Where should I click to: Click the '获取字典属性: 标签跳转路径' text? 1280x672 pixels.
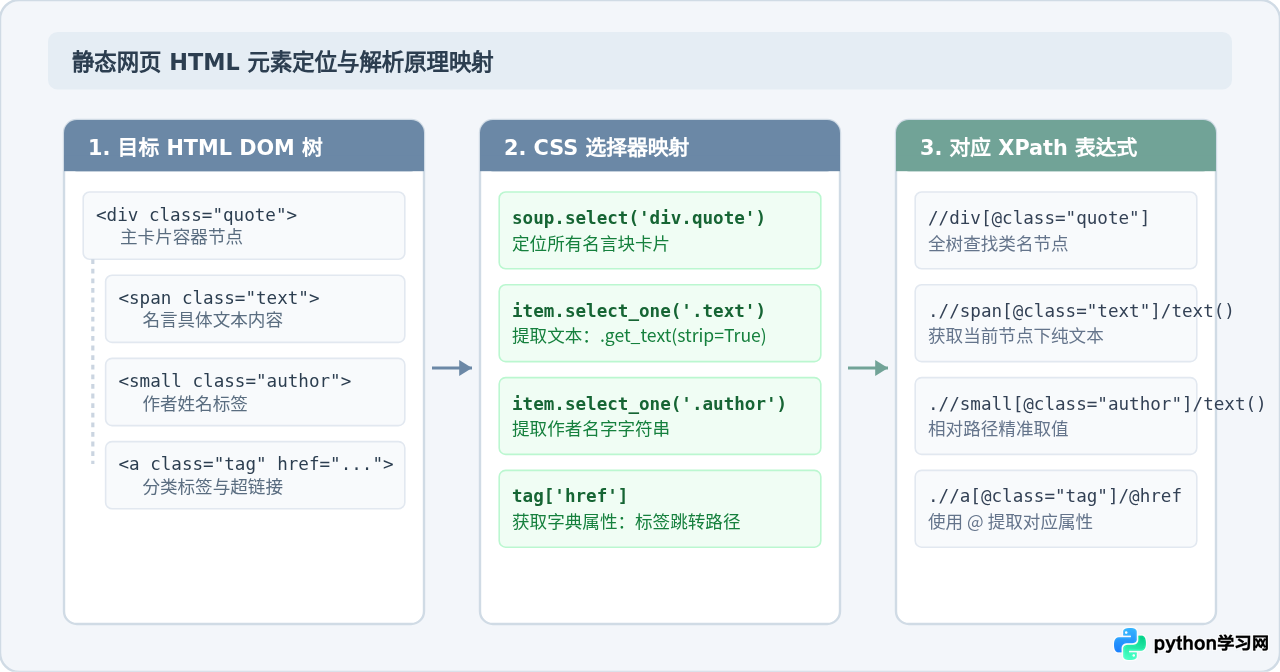tap(626, 522)
